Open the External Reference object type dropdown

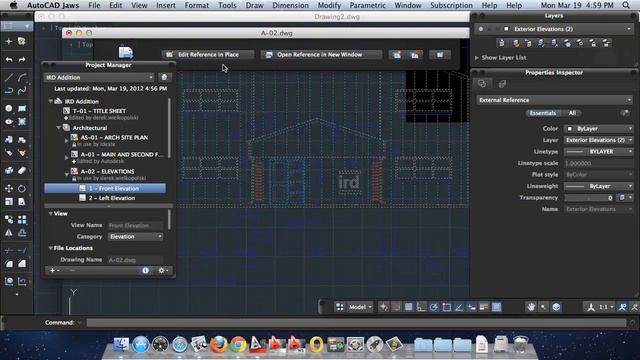(554, 100)
